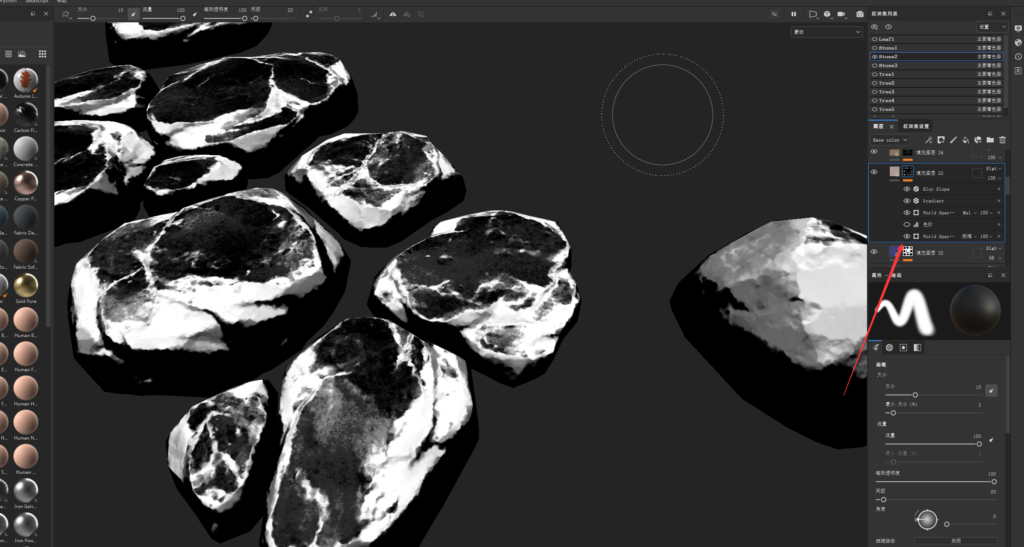Image resolution: width=1024 pixels, height=547 pixels.
Task: Click the pause rendering icon
Action: pyautogui.click(x=793, y=14)
